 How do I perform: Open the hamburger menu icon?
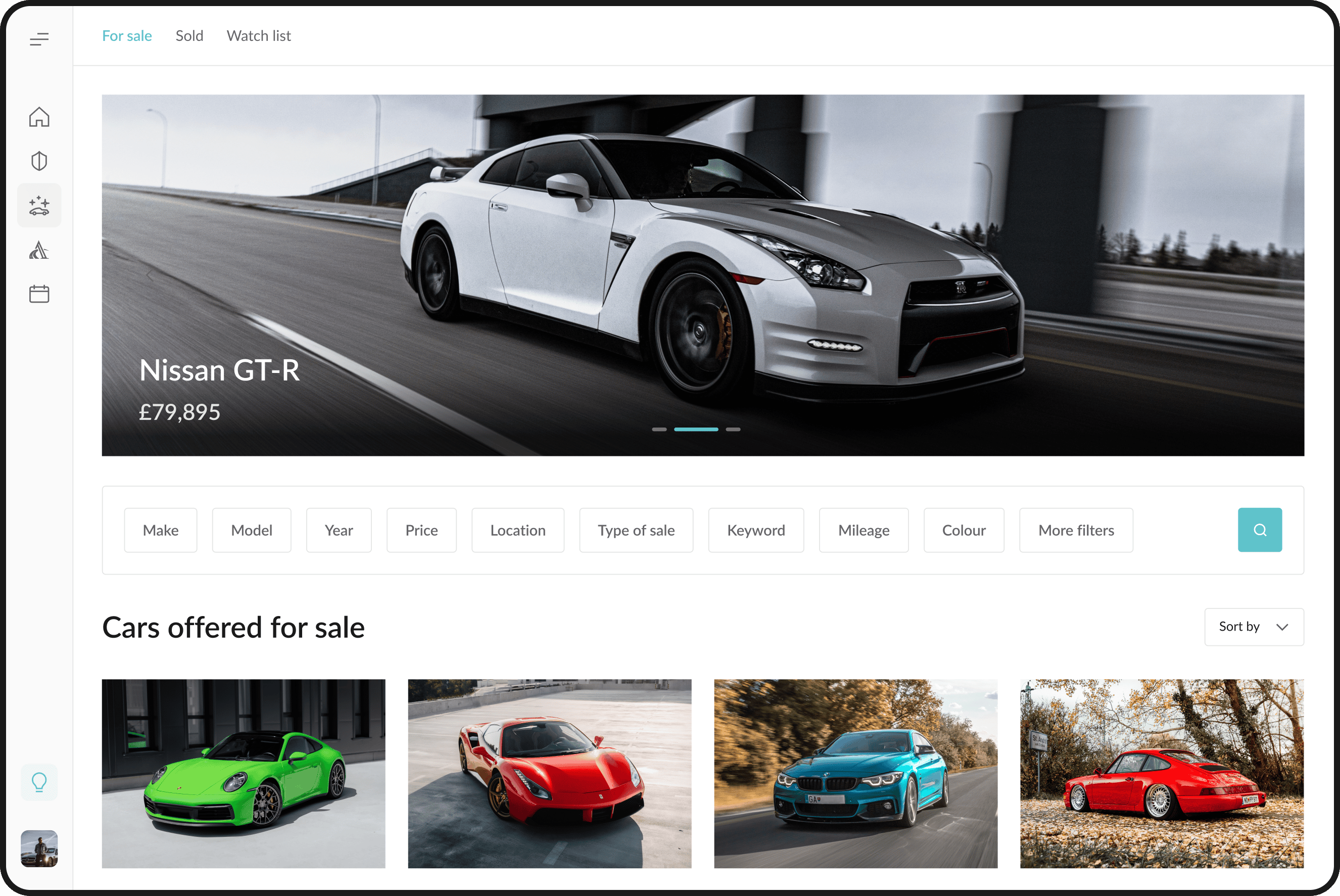point(39,39)
